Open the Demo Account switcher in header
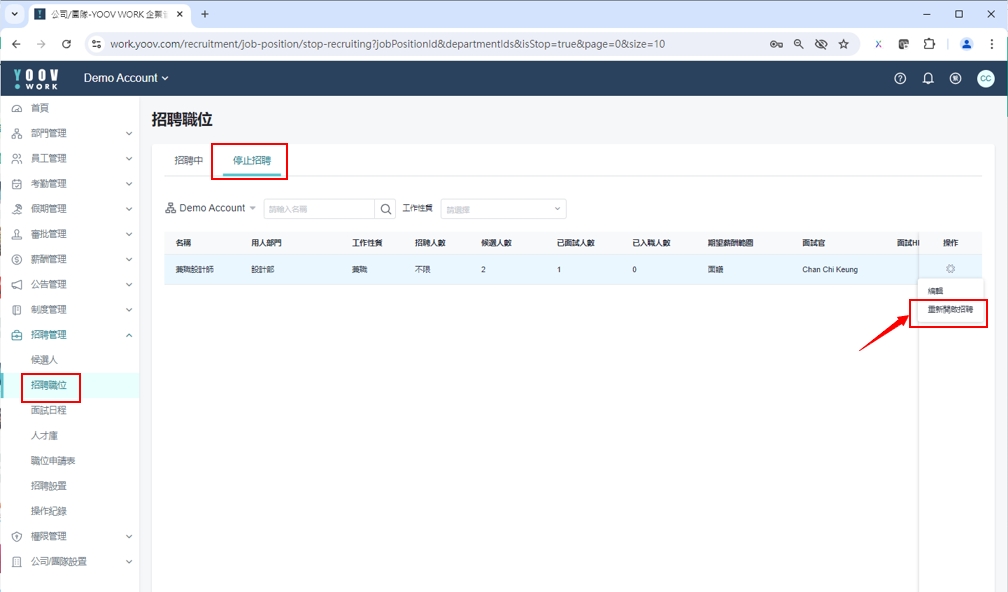 tap(126, 78)
